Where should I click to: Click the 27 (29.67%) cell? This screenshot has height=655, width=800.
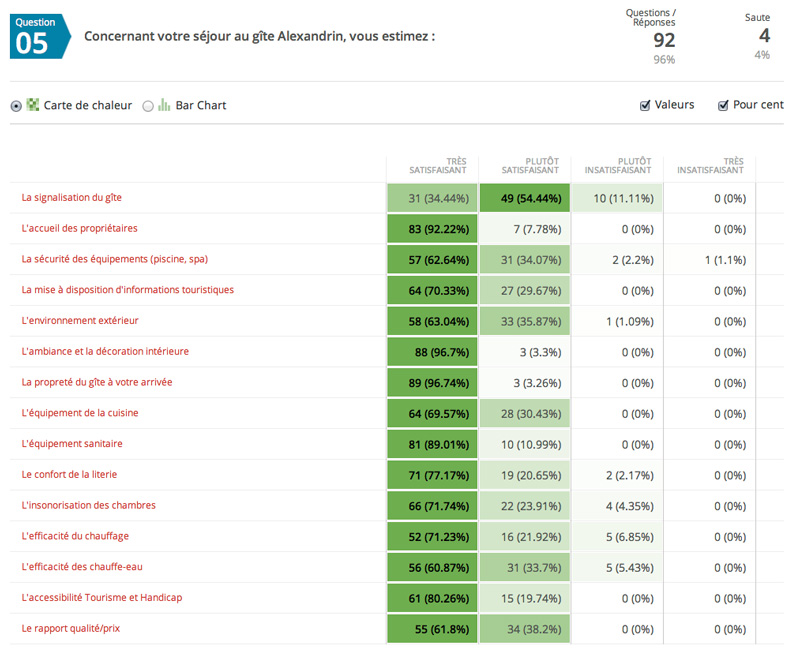(x=524, y=290)
